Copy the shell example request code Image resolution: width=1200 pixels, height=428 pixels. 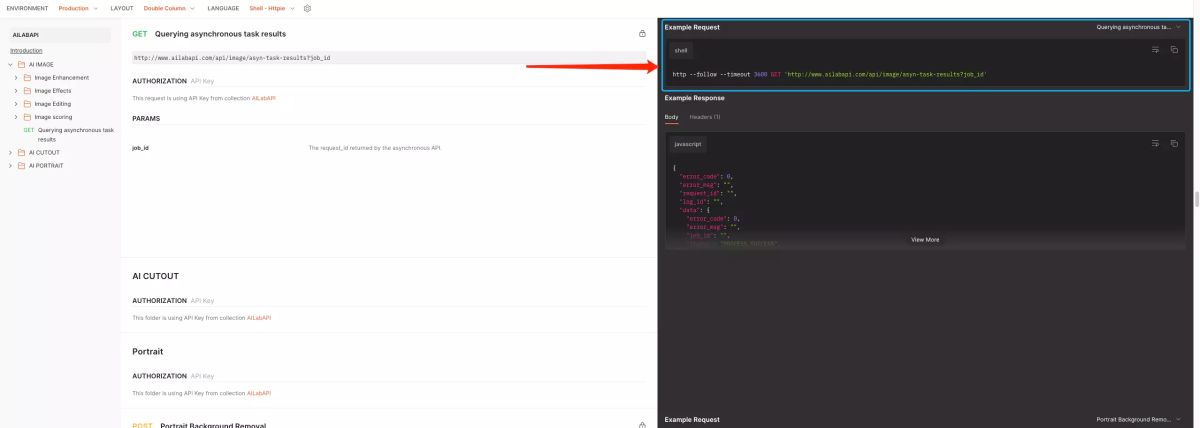click(1174, 49)
